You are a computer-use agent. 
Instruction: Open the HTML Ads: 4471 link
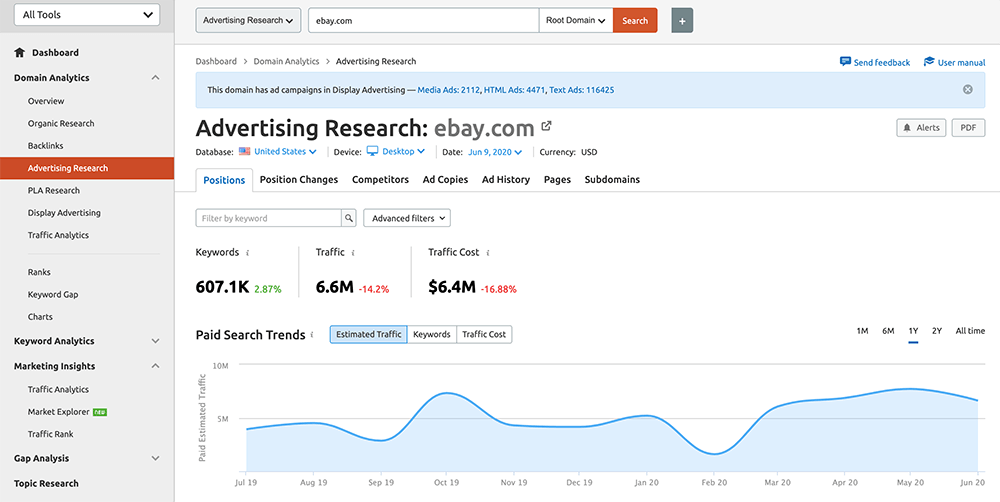[514, 90]
